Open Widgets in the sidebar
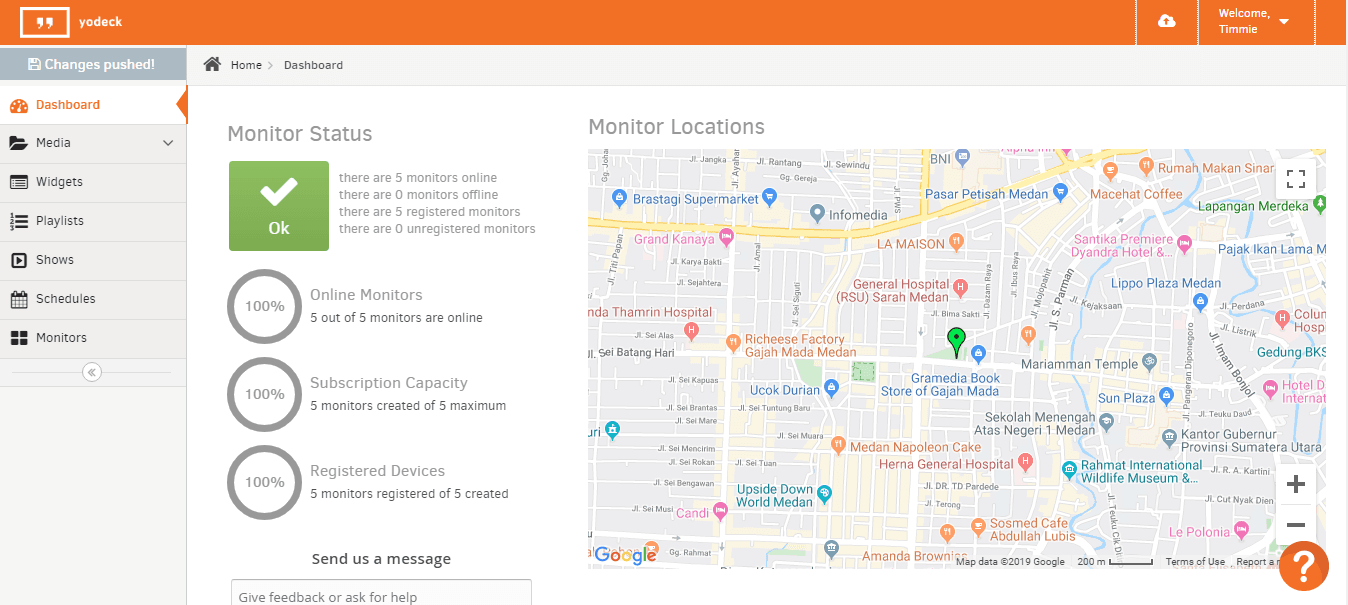 (59, 182)
